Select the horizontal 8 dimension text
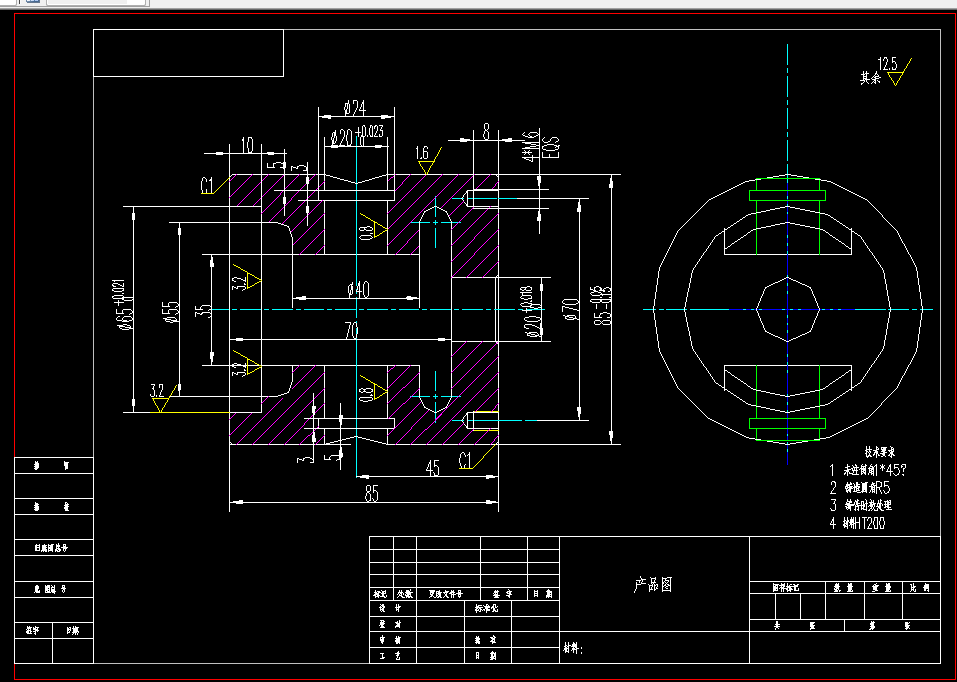 click(x=486, y=132)
